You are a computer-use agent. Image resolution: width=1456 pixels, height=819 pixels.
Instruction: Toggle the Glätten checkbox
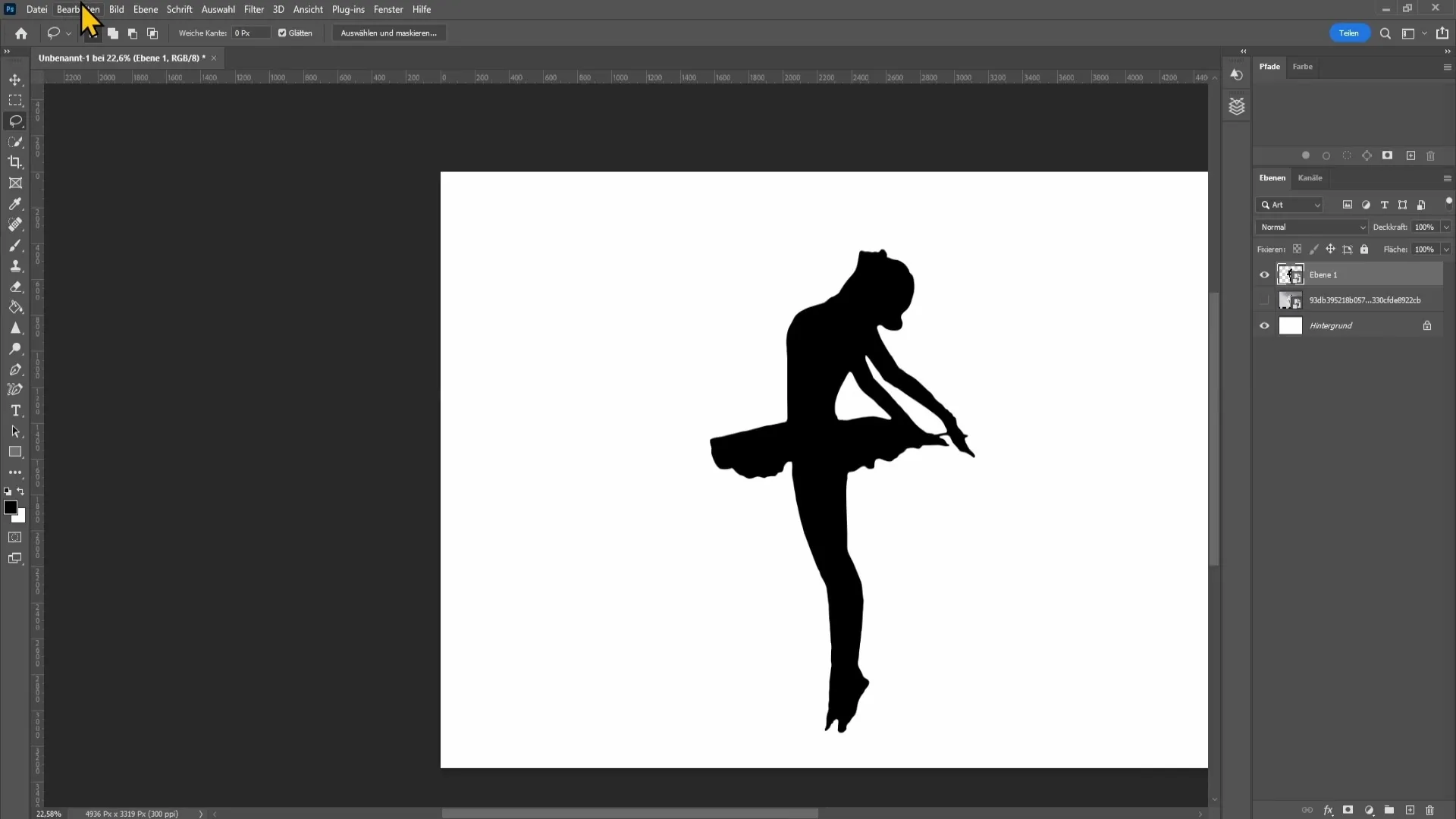pyautogui.click(x=282, y=33)
